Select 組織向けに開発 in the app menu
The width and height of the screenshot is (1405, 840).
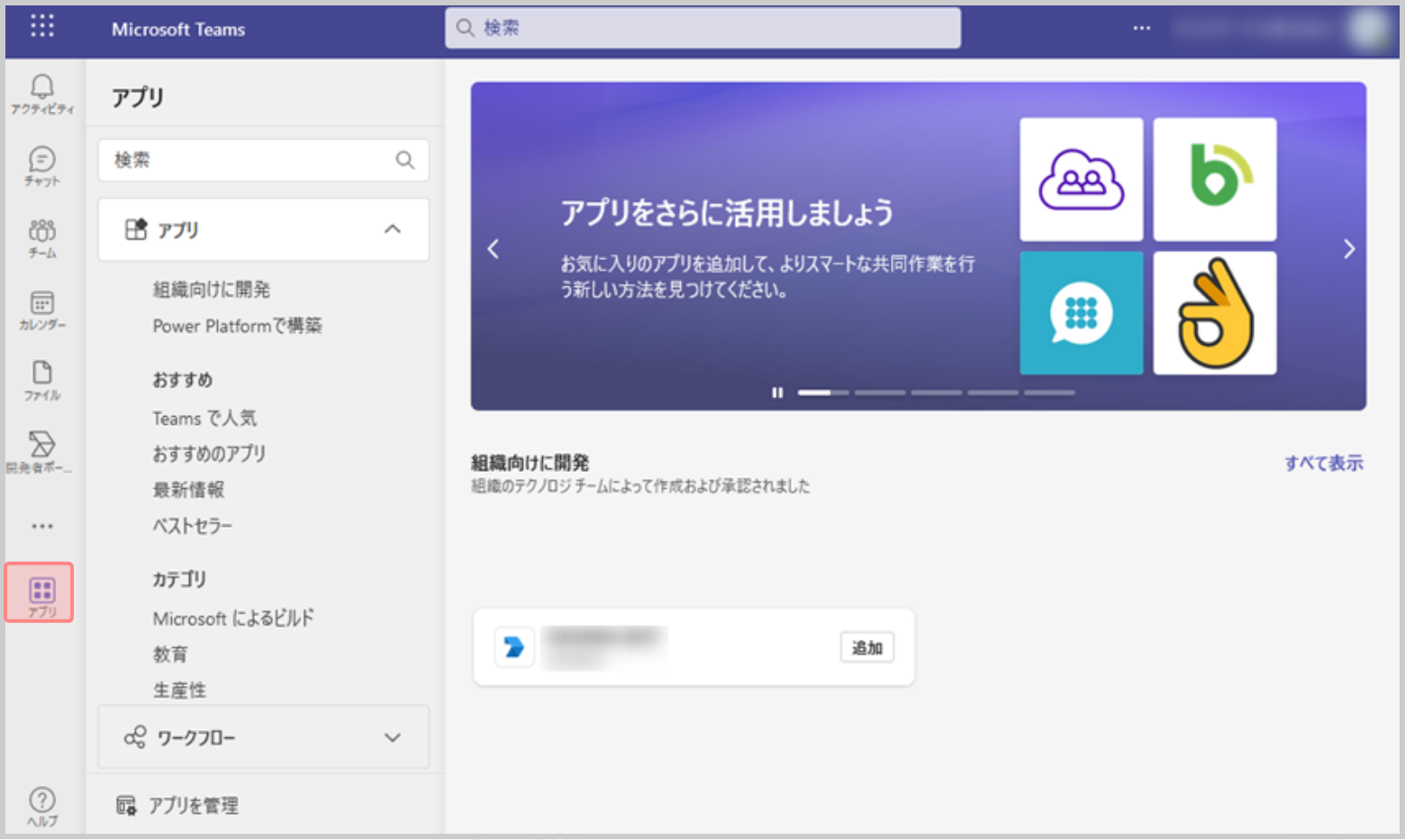click(x=212, y=289)
